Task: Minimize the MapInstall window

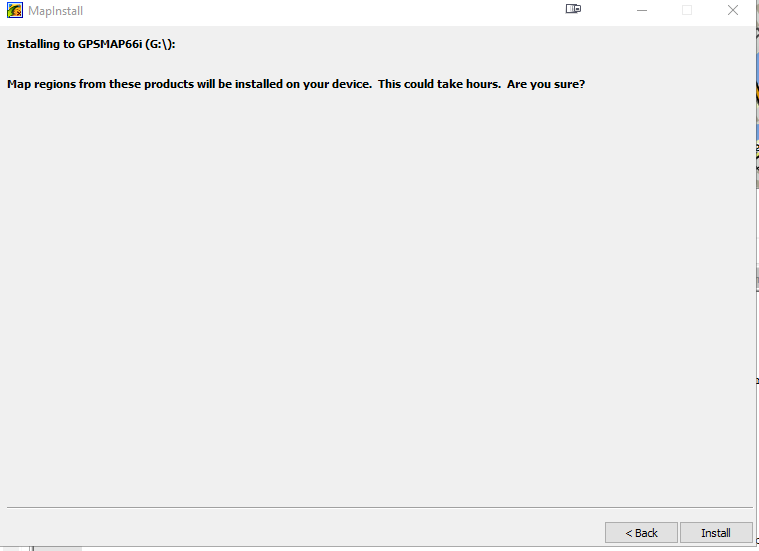Action: (642, 10)
